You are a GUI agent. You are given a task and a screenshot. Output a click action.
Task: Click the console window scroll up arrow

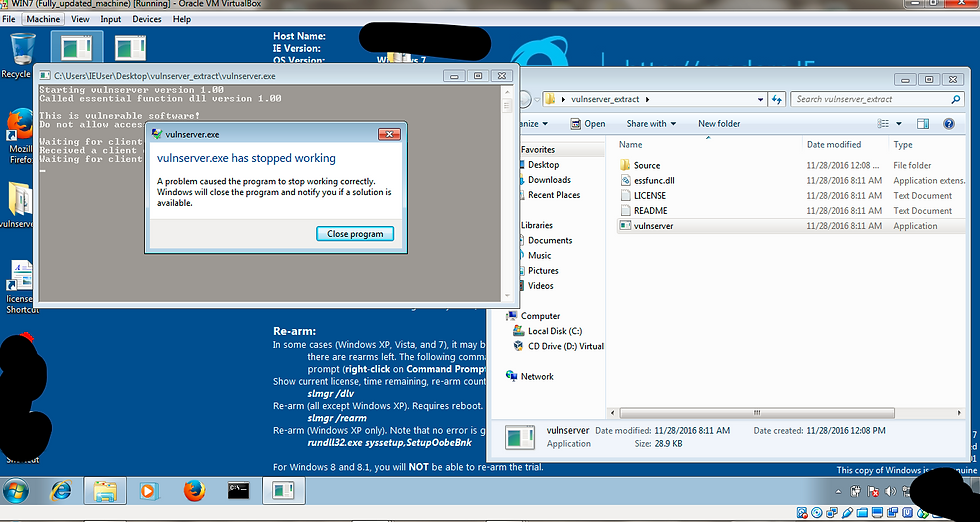[x=507, y=92]
